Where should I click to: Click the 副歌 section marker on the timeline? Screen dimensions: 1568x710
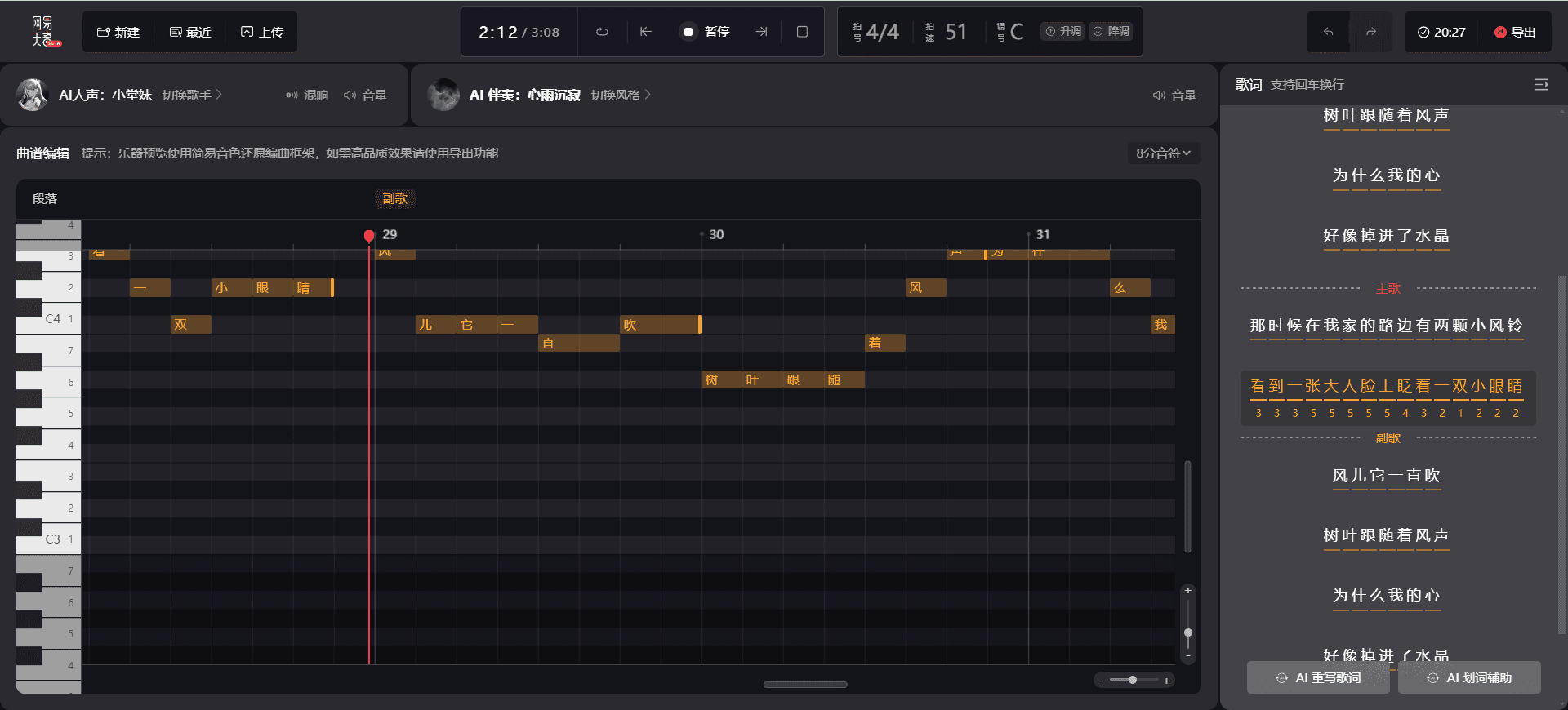395,198
